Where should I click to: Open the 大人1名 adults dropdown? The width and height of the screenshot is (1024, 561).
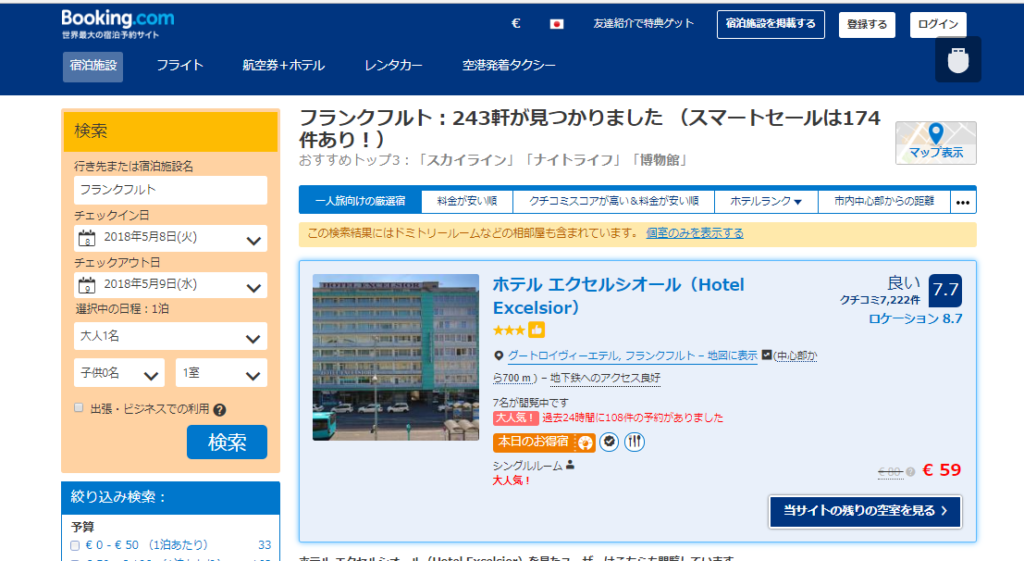click(170, 337)
